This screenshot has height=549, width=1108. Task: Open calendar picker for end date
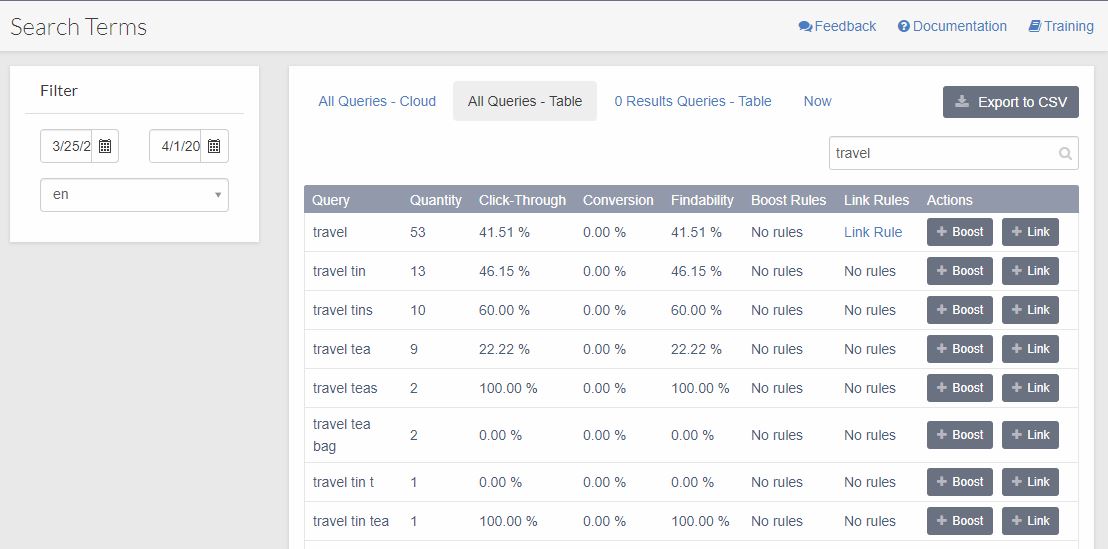point(214,146)
